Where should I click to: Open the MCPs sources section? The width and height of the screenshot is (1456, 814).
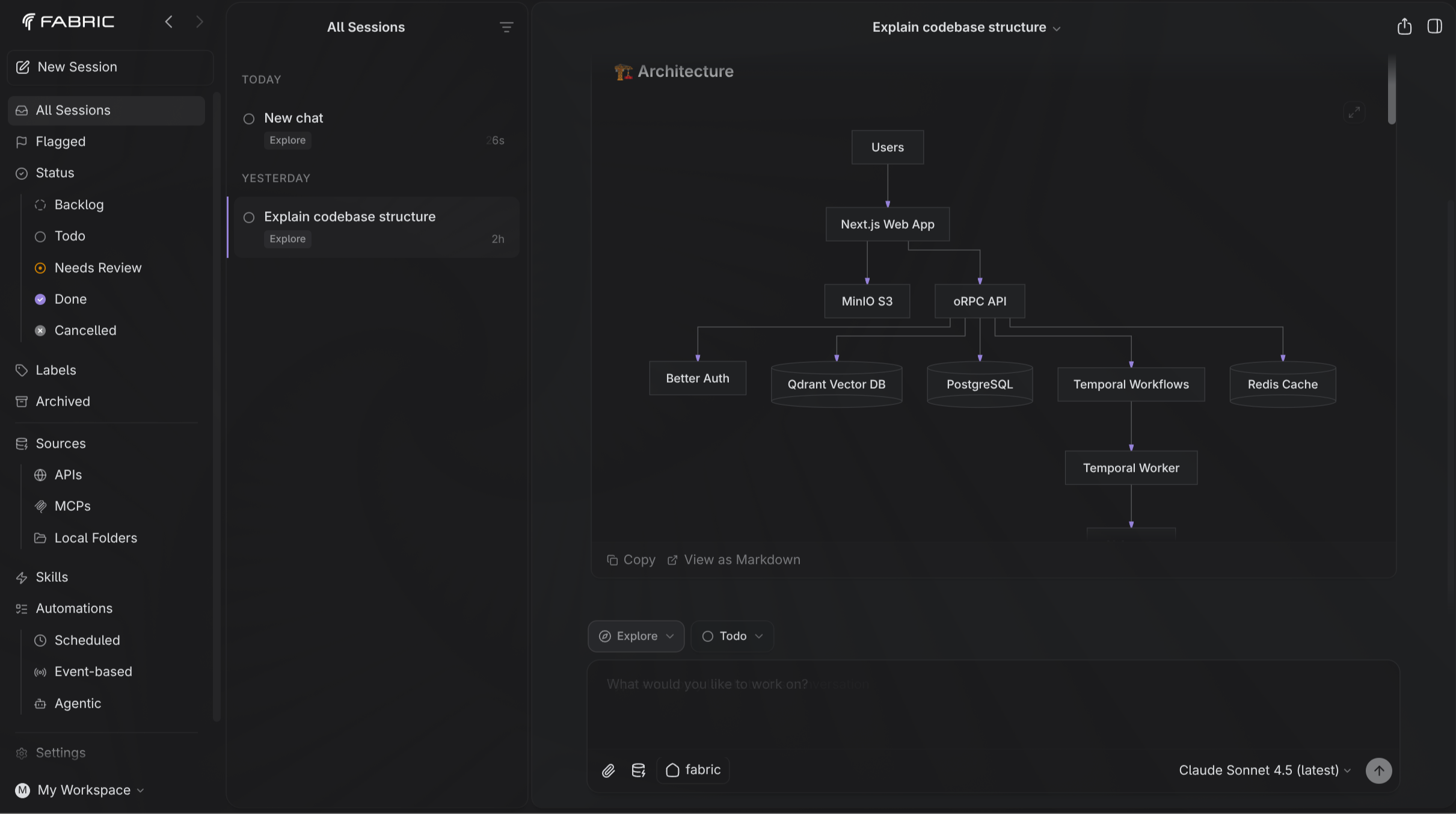[x=72, y=506]
